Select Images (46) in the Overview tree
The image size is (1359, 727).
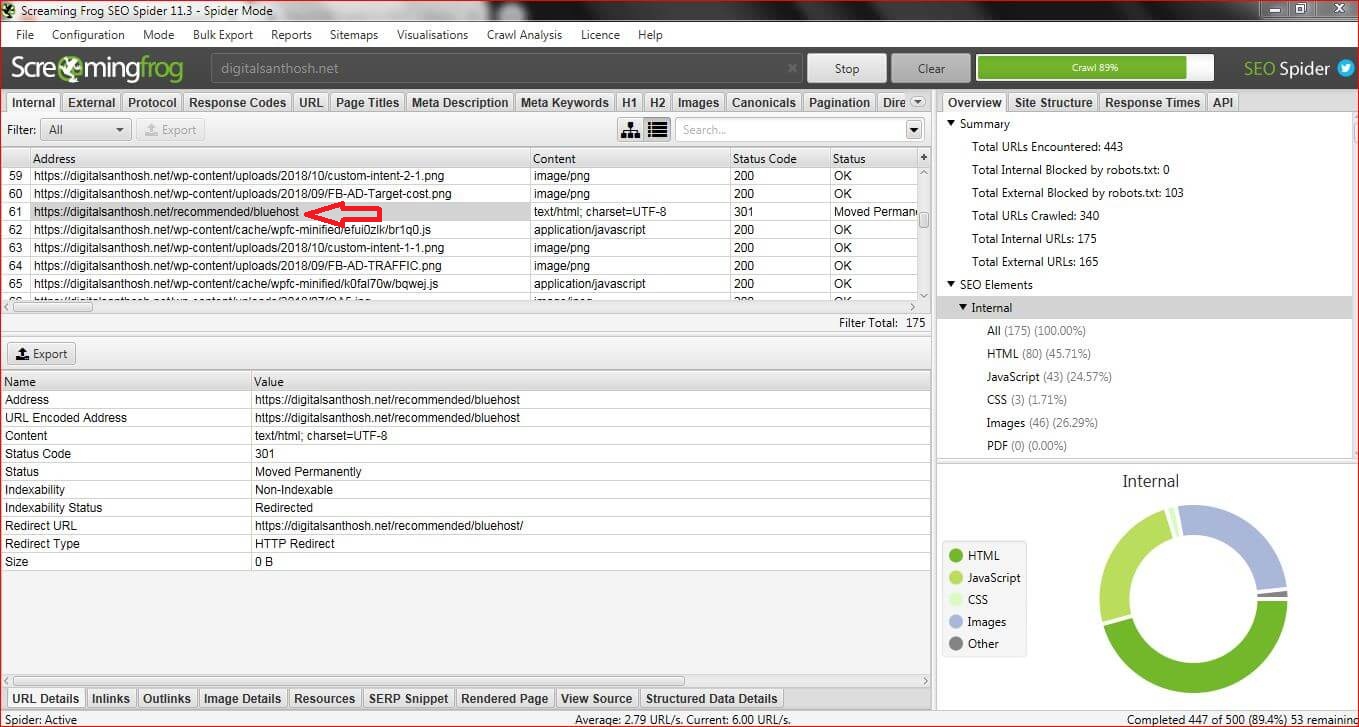pyautogui.click(x=1040, y=423)
